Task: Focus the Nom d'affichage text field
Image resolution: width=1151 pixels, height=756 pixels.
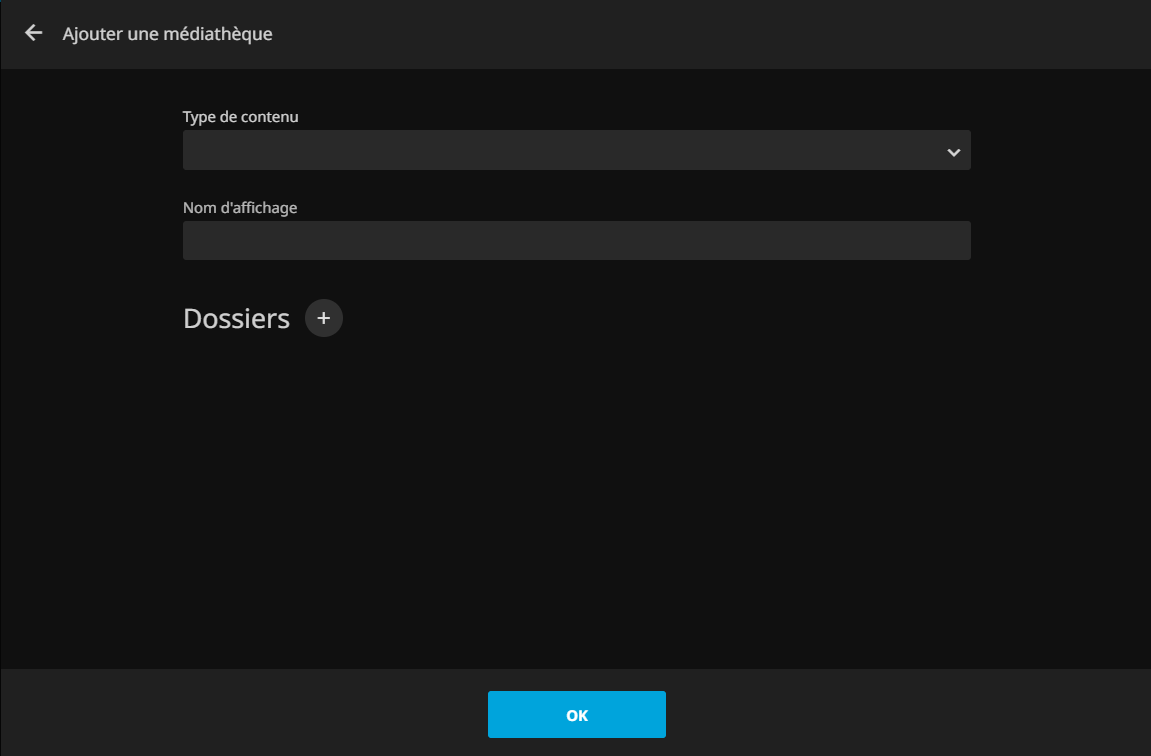Action: point(576,241)
